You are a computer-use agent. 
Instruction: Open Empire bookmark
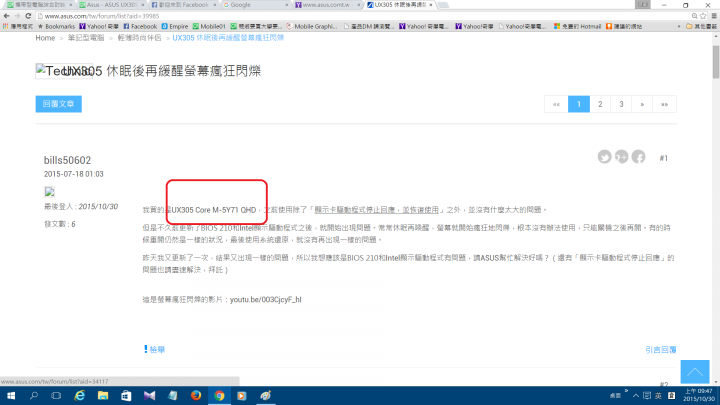(x=174, y=27)
